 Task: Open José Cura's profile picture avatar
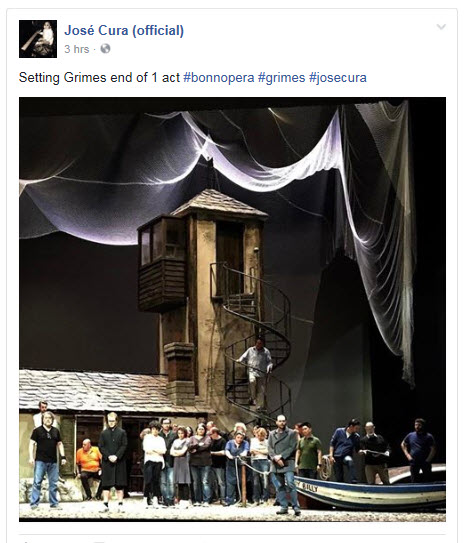point(38,39)
